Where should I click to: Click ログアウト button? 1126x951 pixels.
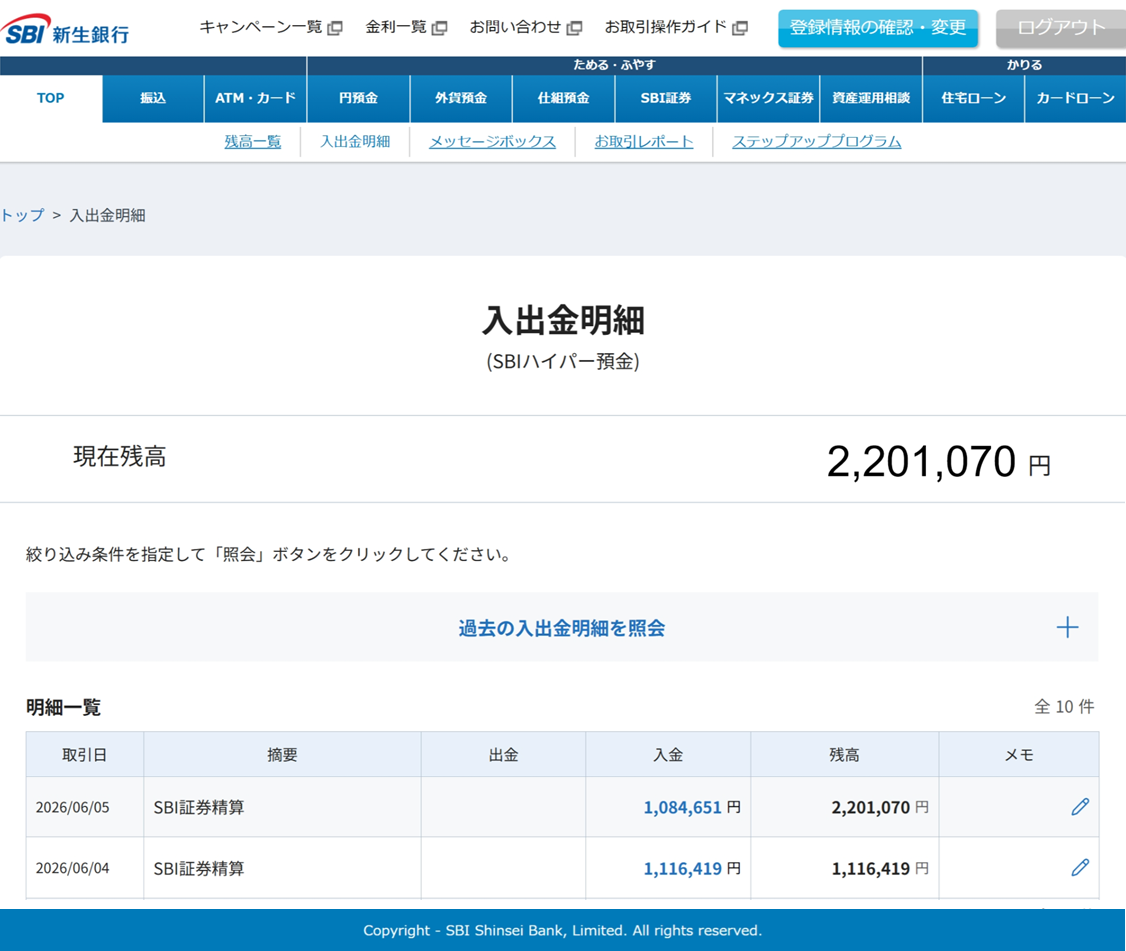point(1061,28)
